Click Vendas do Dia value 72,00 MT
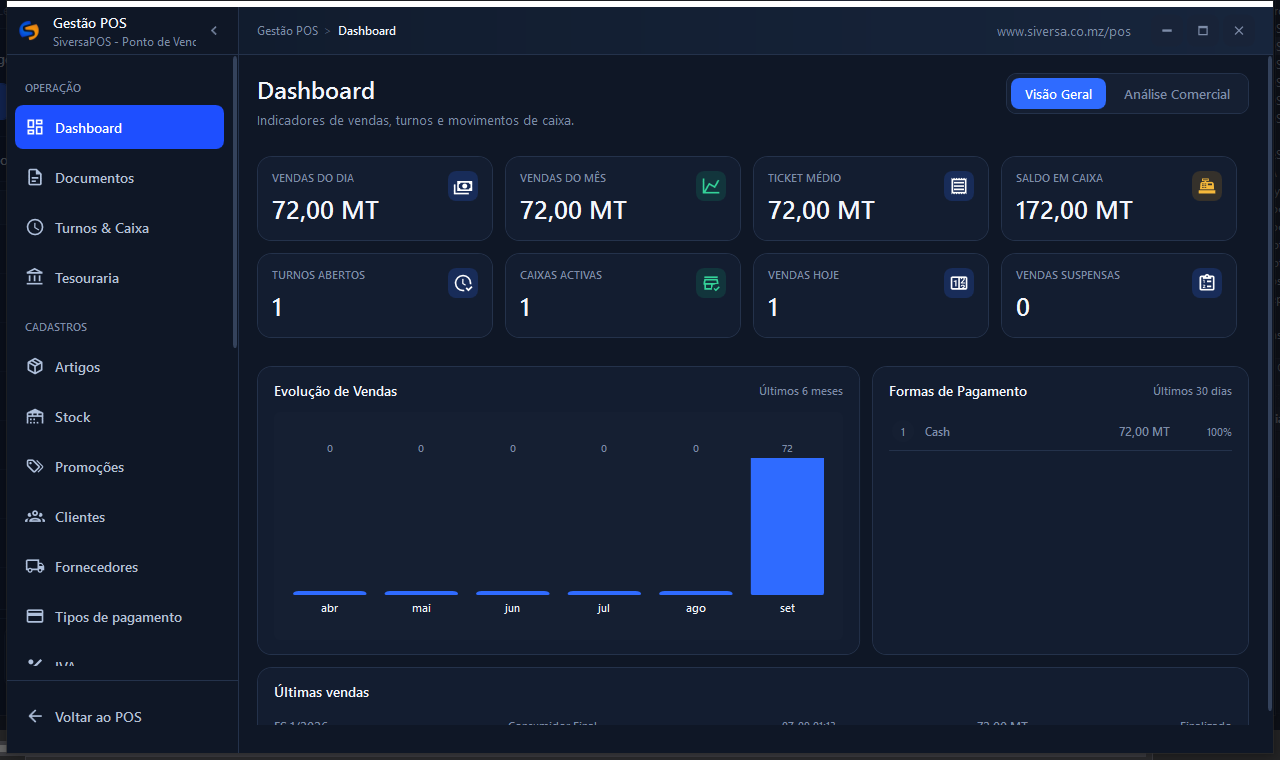 pos(325,210)
